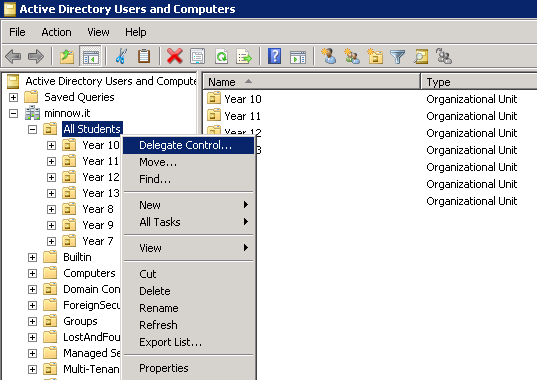Expand the Computers tree node

pyautogui.click(x=33, y=274)
